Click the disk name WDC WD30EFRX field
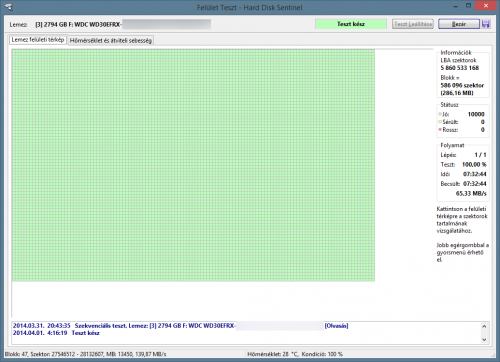Image resolution: width=500 pixels, height=362 pixels. pyautogui.click(x=123, y=24)
